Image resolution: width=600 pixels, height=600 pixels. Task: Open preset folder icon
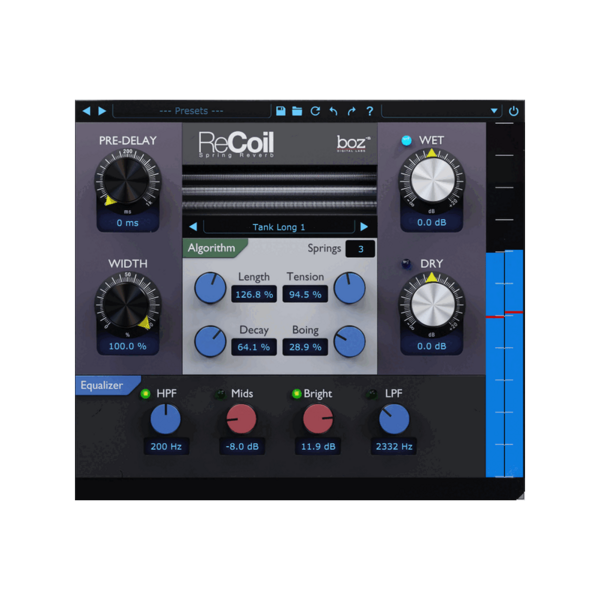(297, 111)
